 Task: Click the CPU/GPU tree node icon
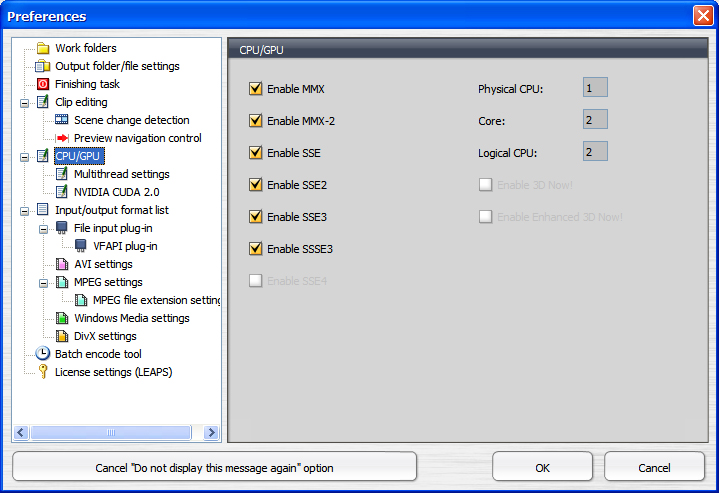point(43,156)
